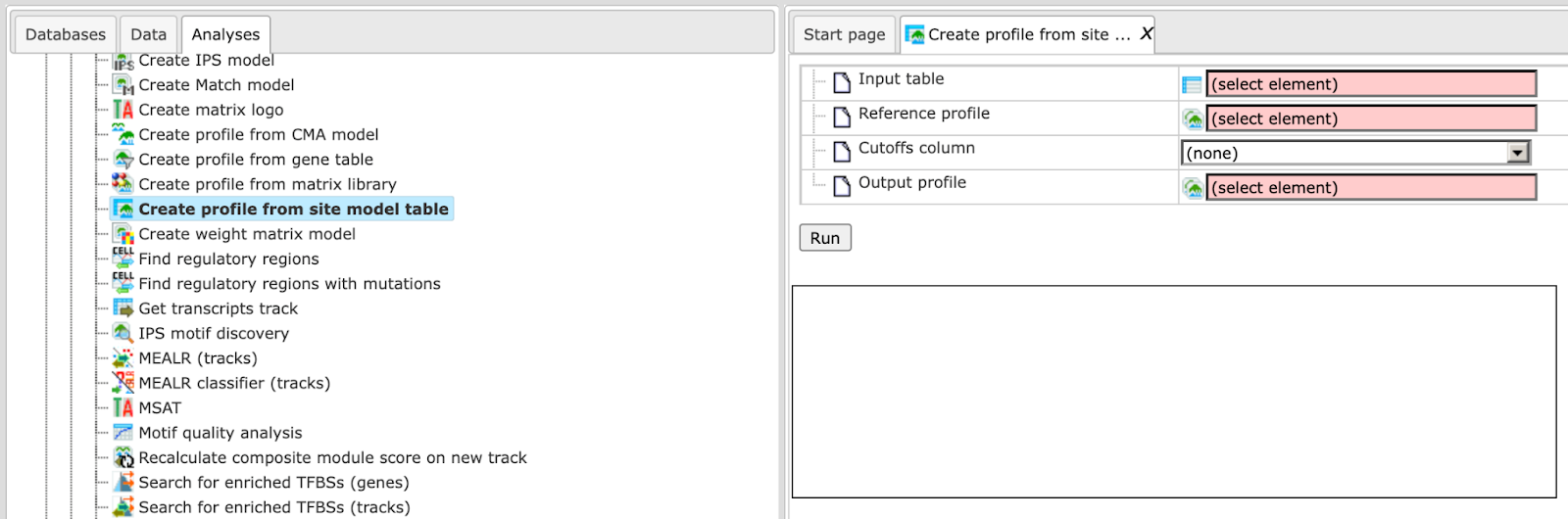Click the profile icon beside Reference profile field
The height and width of the screenshot is (519, 1568).
[x=1193, y=119]
